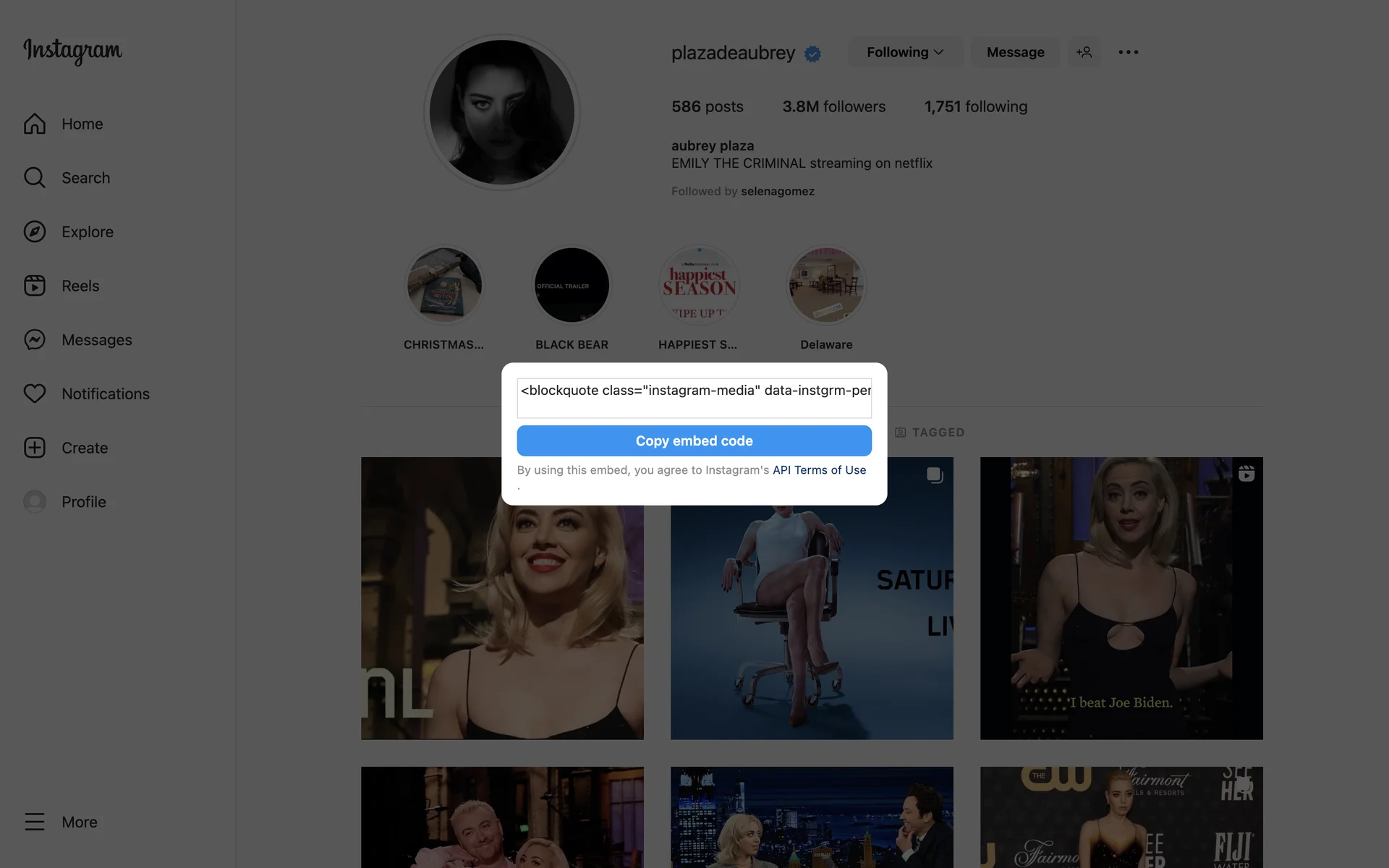
Task: Click the Instagram logo
Action: [x=72, y=51]
